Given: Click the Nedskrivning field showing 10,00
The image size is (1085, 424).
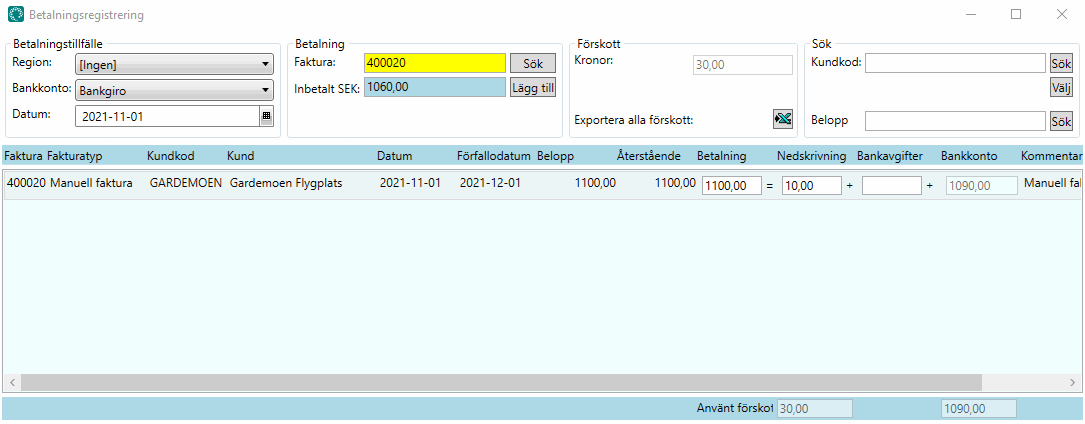Looking at the screenshot, I should pos(811,185).
